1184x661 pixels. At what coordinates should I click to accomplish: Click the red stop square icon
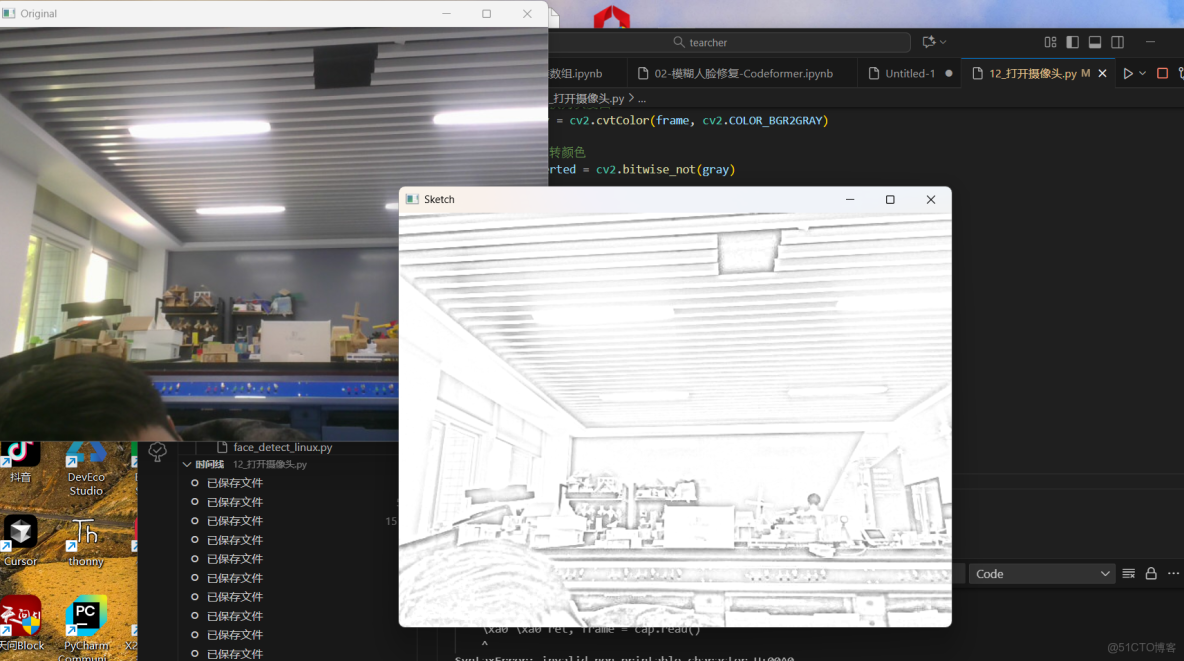[1163, 73]
